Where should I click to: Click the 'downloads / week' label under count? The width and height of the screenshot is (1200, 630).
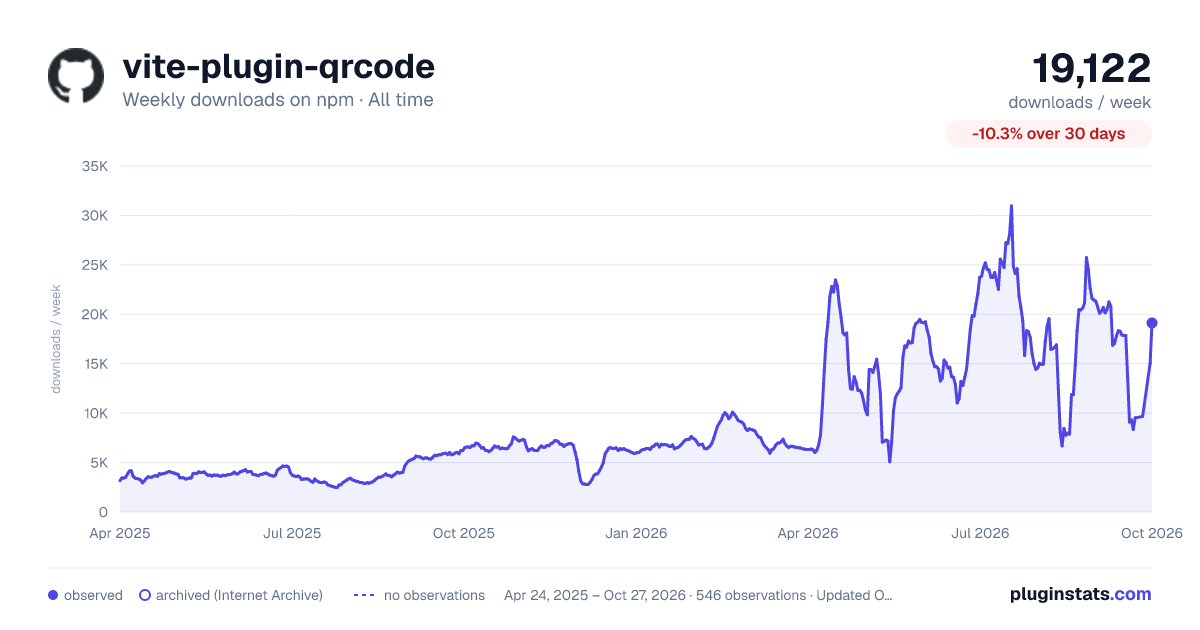click(1080, 102)
